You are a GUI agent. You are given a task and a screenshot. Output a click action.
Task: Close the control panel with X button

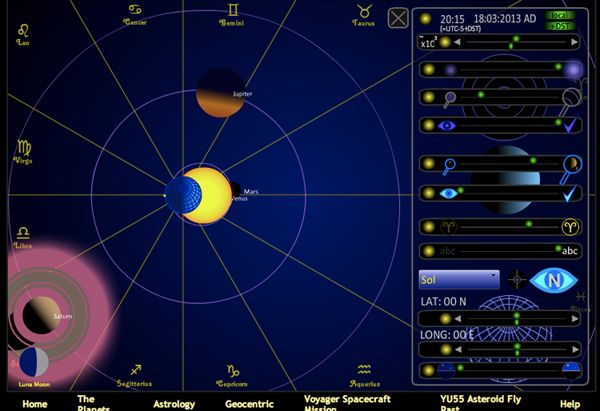tap(398, 18)
